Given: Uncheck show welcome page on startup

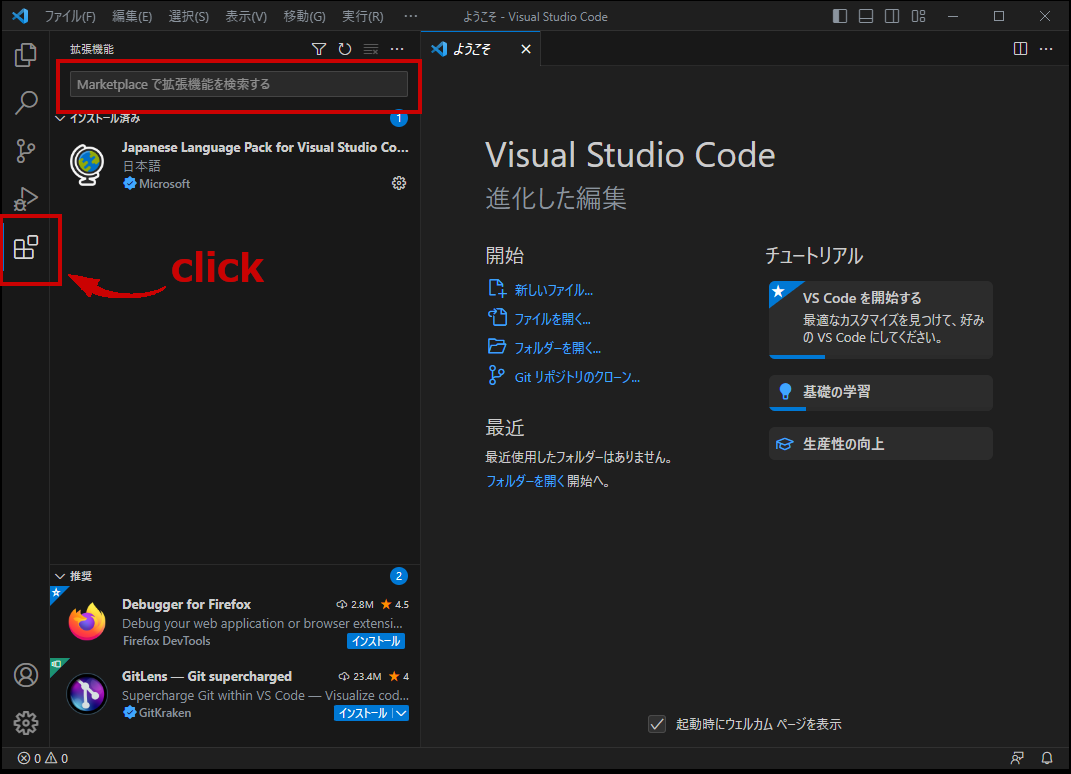Looking at the screenshot, I should (x=657, y=724).
